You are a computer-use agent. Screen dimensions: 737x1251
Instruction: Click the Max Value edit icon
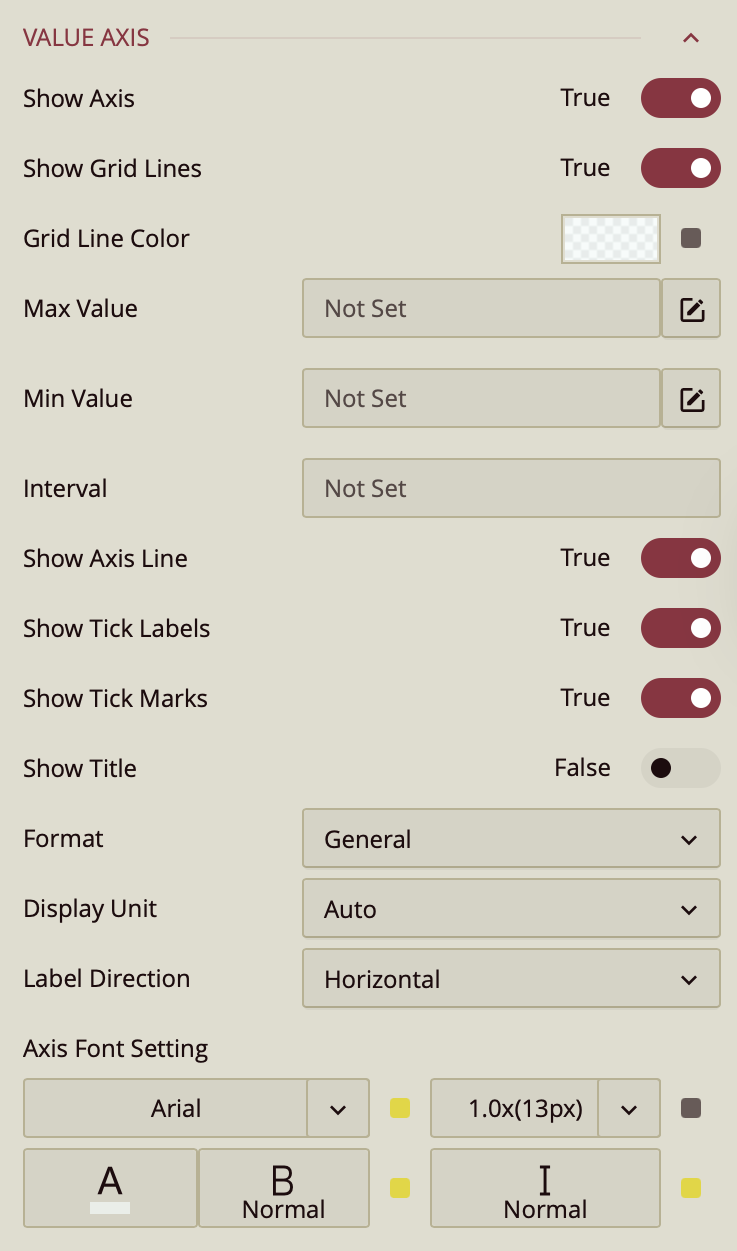(x=691, y=309)
